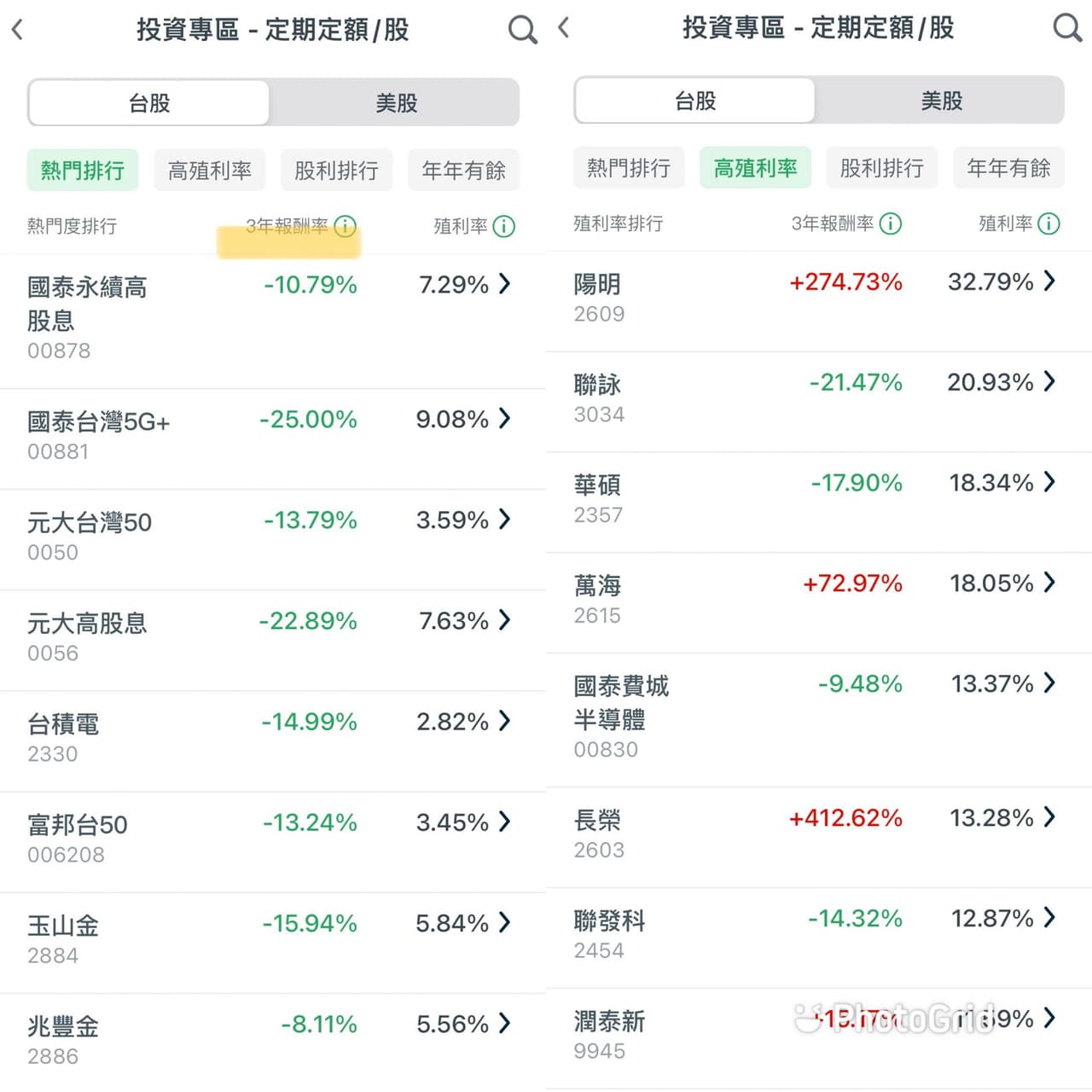Expand the 聯發科 row arrow
Viewport: 1092px width, 1092px height.
(1050, 918)
